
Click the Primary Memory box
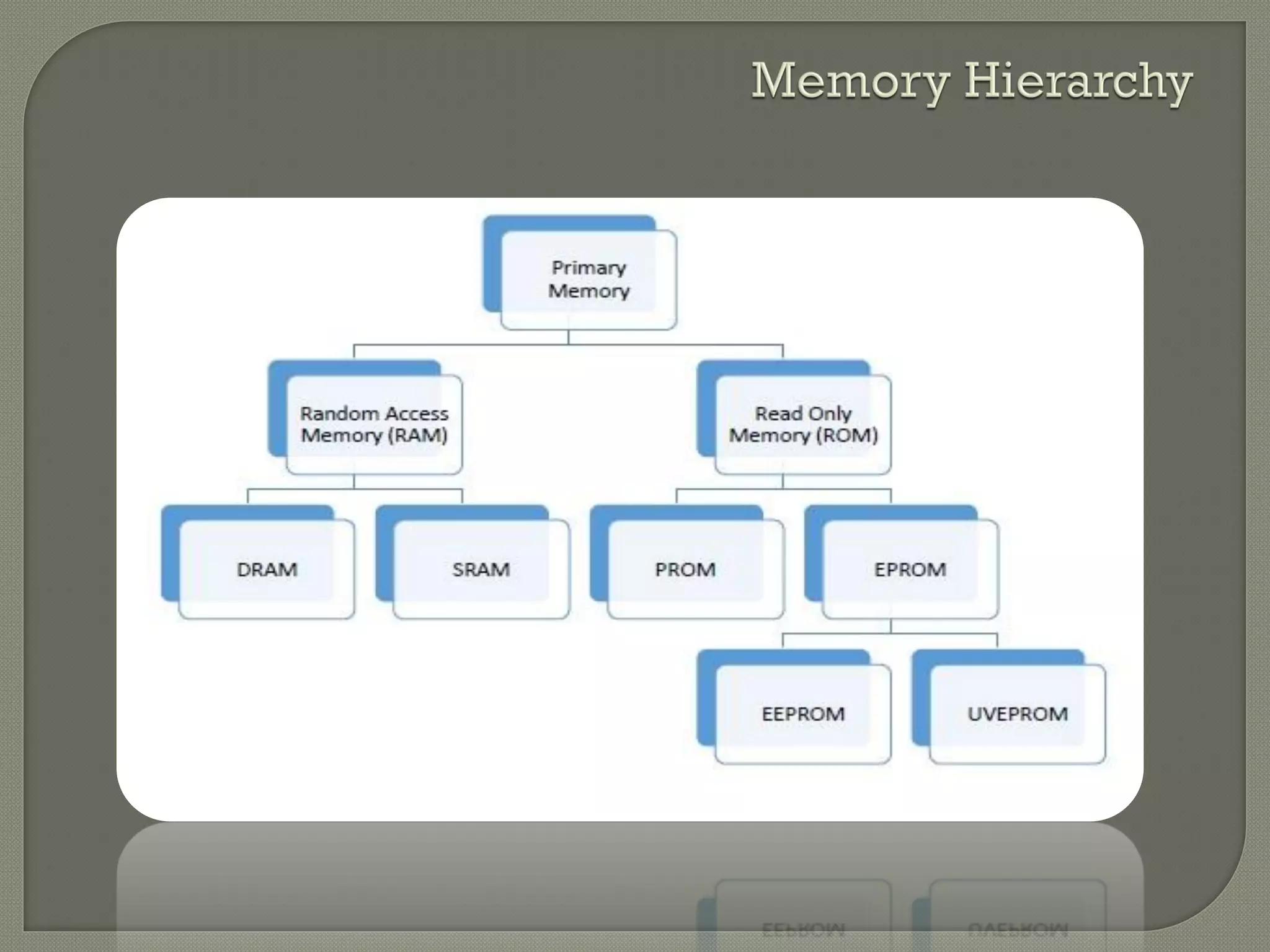[588, 280]
